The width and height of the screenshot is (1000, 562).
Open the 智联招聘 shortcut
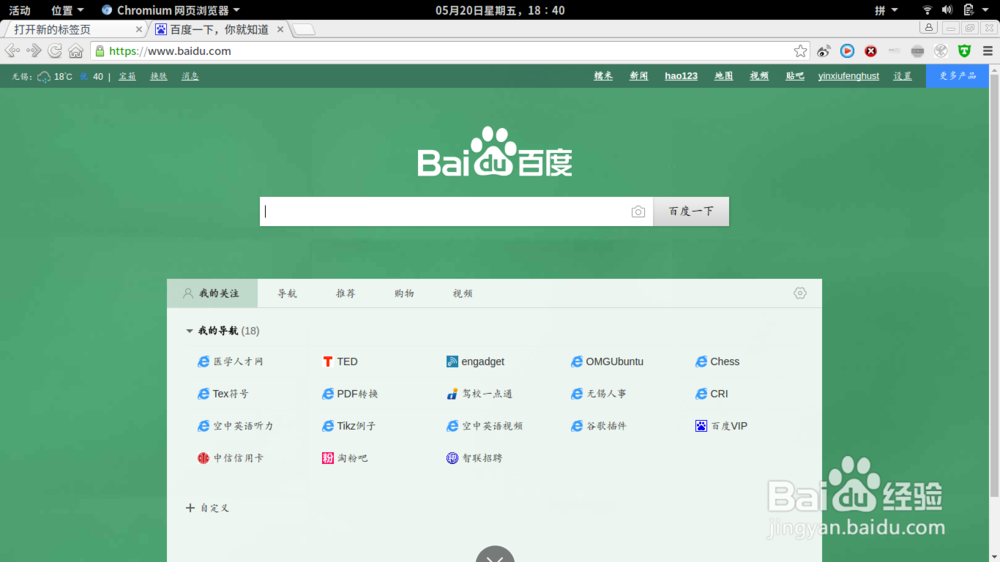pos(474,458)
